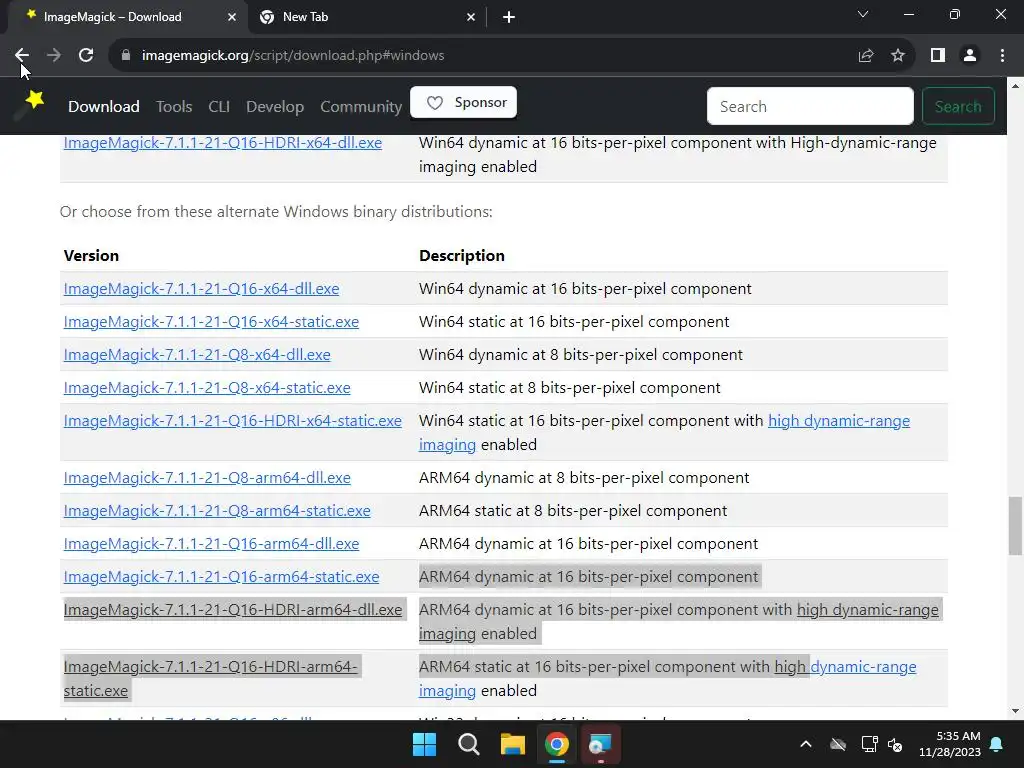View site info via the lock icon

(126, 56)
